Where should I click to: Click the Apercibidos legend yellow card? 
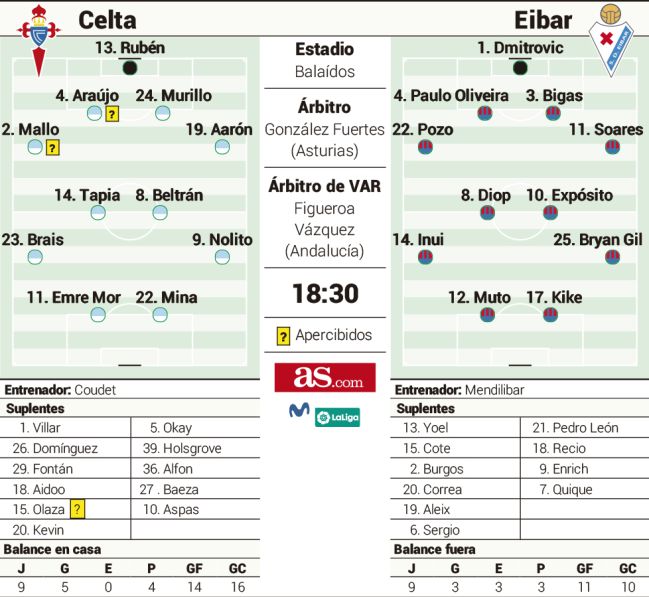(x=283, y=336)
